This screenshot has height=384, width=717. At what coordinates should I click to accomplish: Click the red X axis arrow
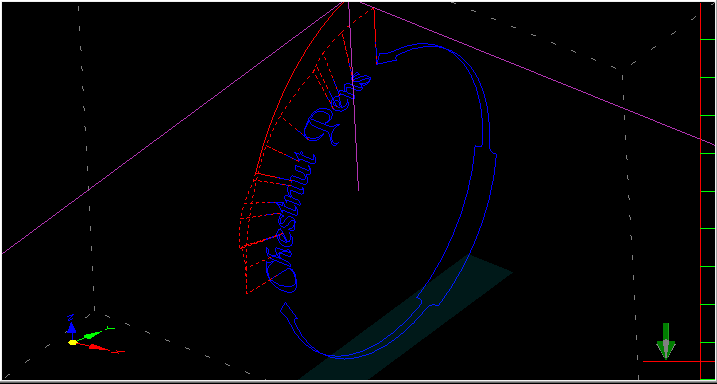[95, 347]
